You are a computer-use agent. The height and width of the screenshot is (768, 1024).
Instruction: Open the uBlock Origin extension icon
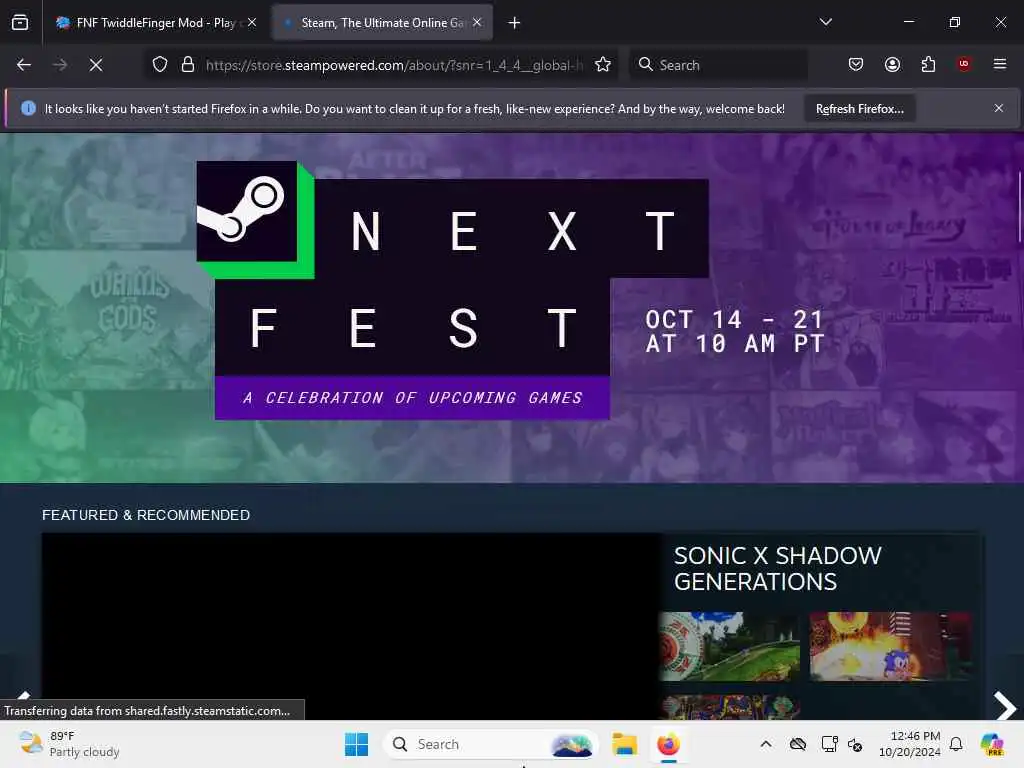coord(964,64)
